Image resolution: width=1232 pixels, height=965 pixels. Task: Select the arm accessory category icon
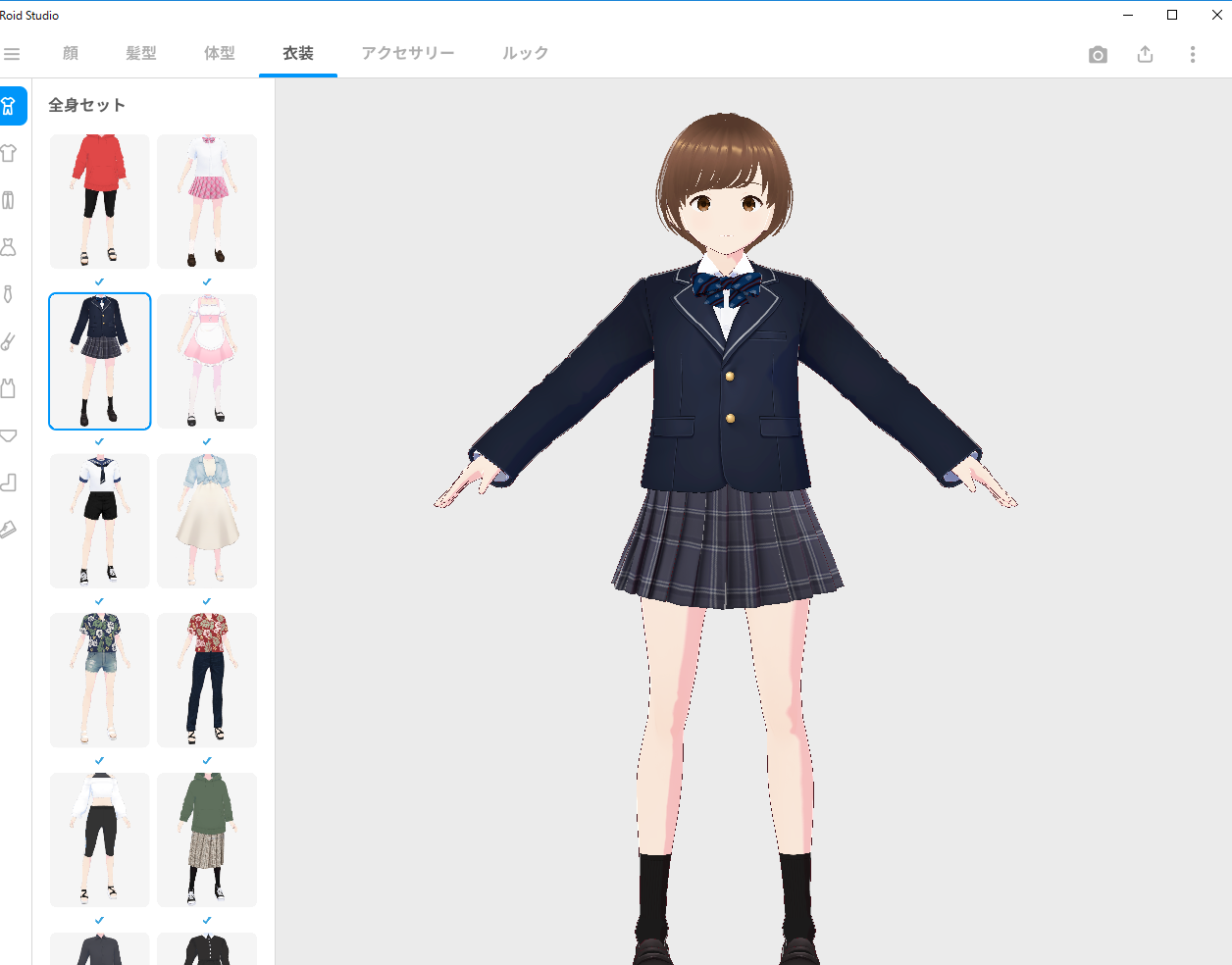click(x=9, y=341)
